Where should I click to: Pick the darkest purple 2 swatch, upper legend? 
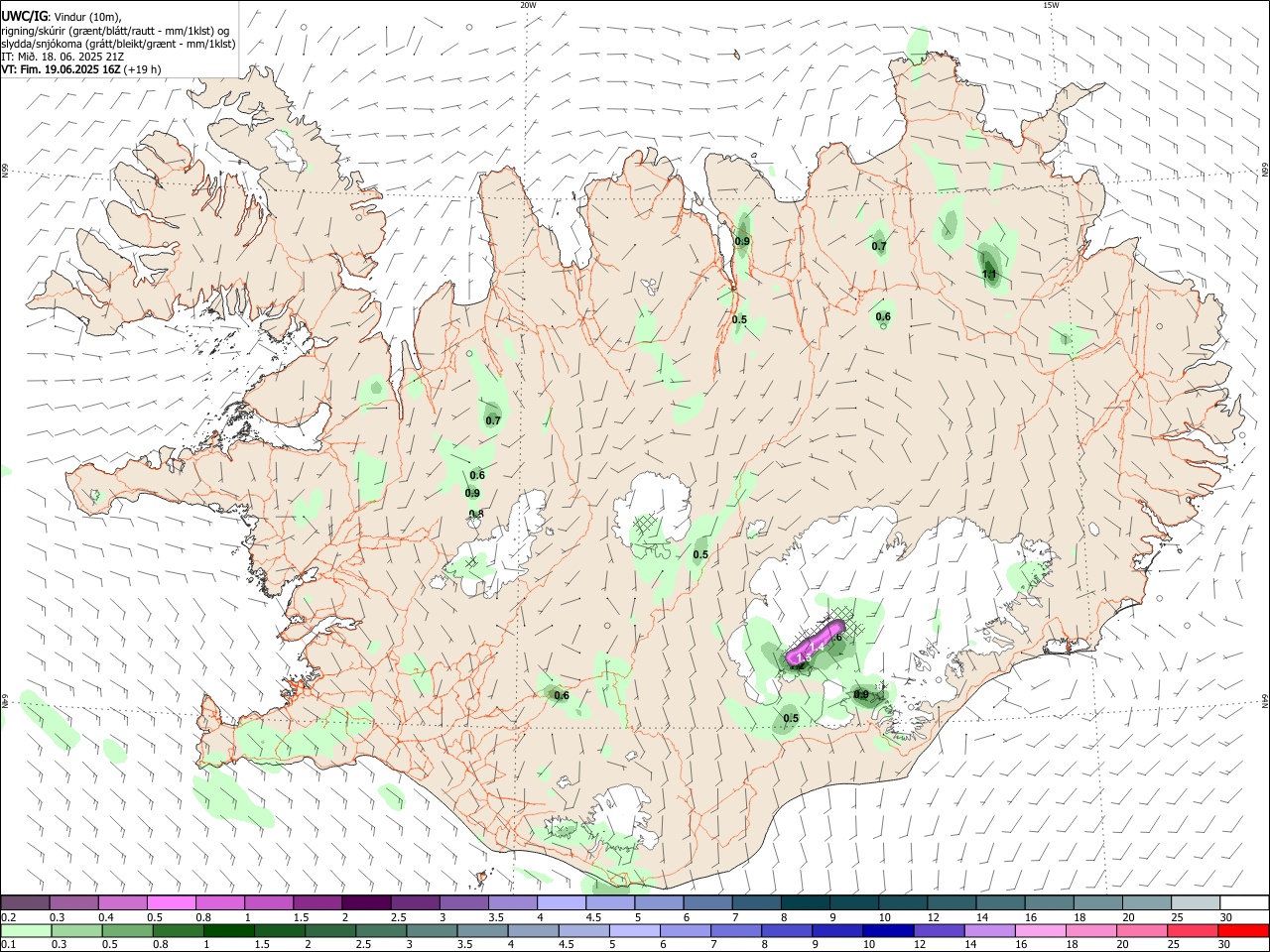(366, 902)
